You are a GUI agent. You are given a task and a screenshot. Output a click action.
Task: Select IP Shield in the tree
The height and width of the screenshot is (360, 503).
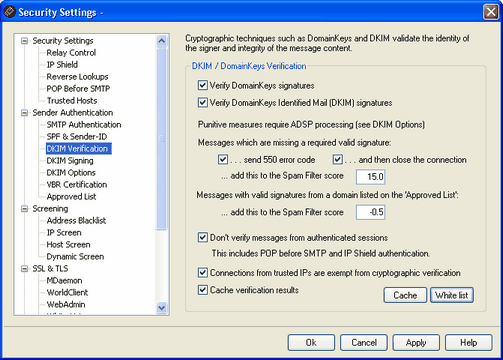(62, 65)
